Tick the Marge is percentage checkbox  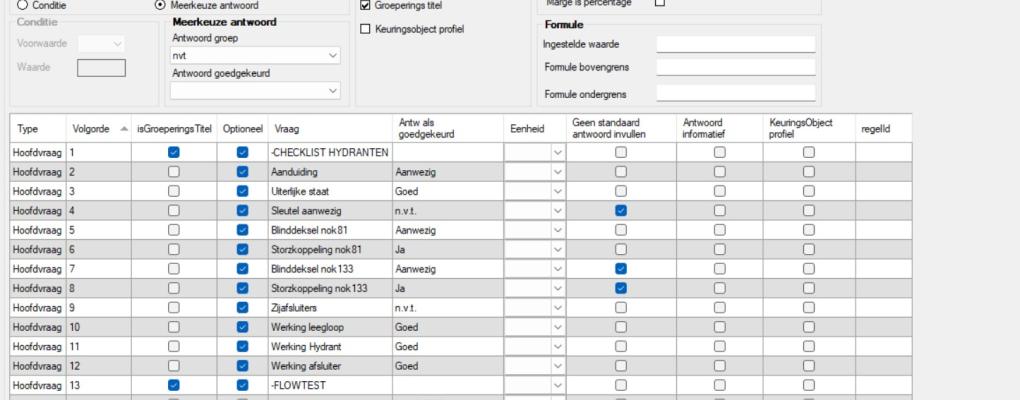coord(659,3)
